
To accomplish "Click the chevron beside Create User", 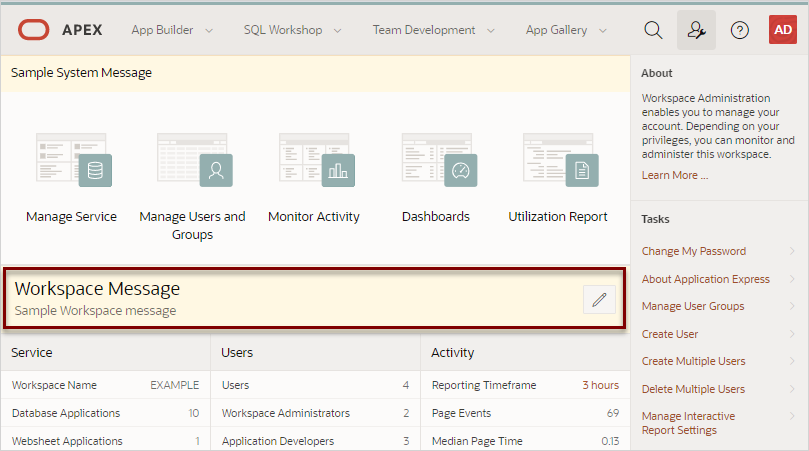I will [791, 334].
